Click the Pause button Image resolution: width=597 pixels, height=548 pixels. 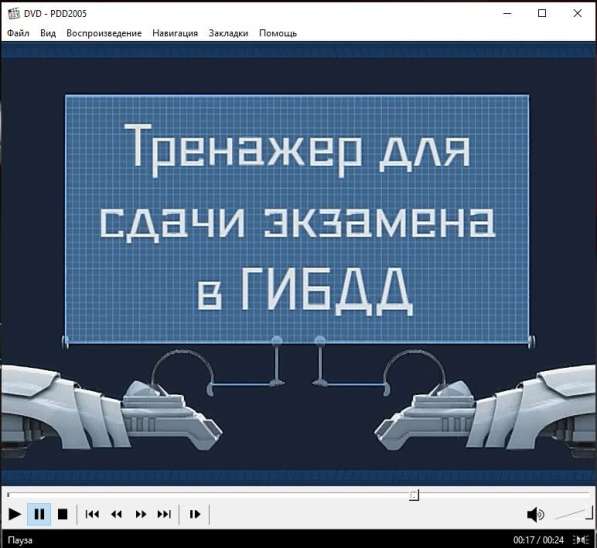tap(39, 514)
